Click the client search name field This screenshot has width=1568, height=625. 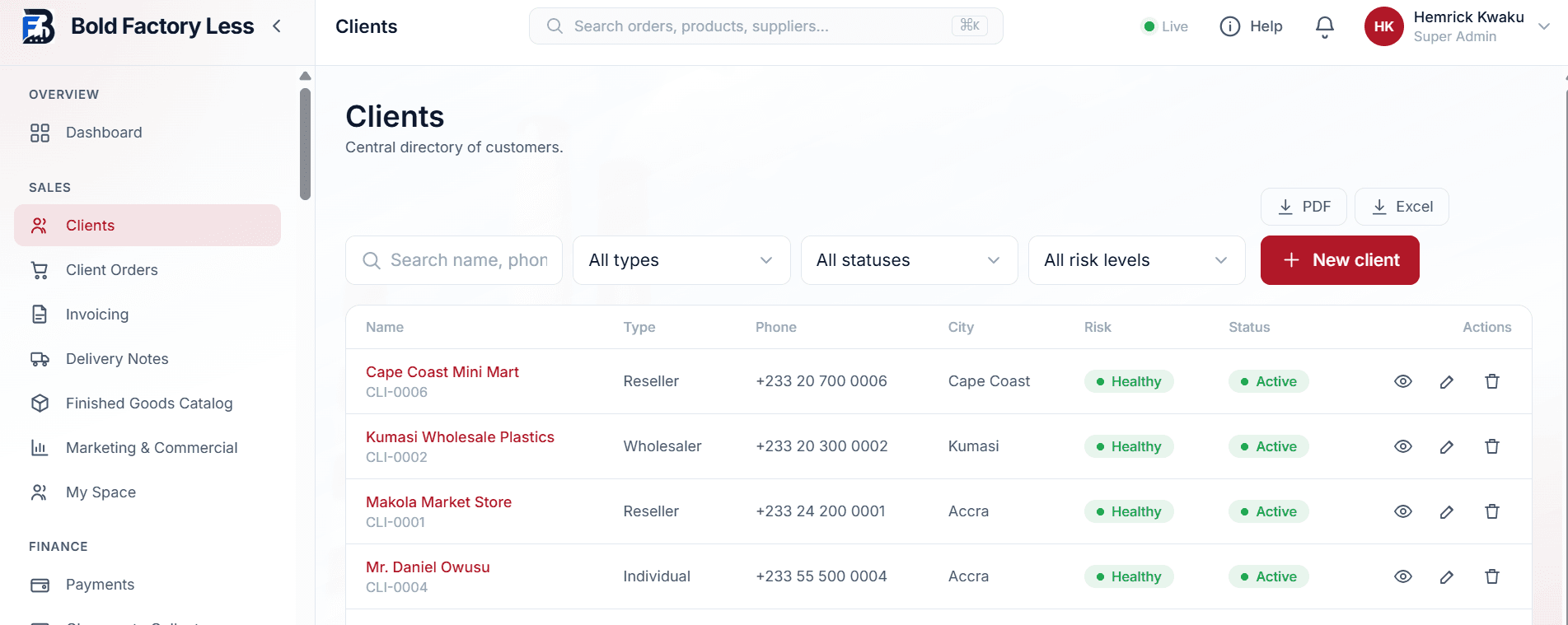pos(454,260)
